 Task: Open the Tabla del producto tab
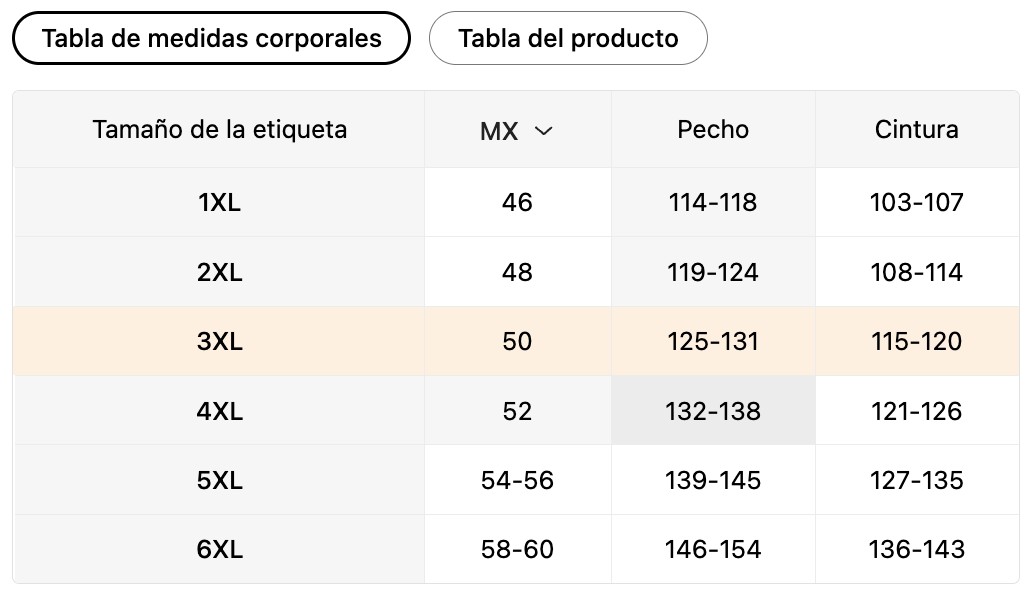point(568,38)
